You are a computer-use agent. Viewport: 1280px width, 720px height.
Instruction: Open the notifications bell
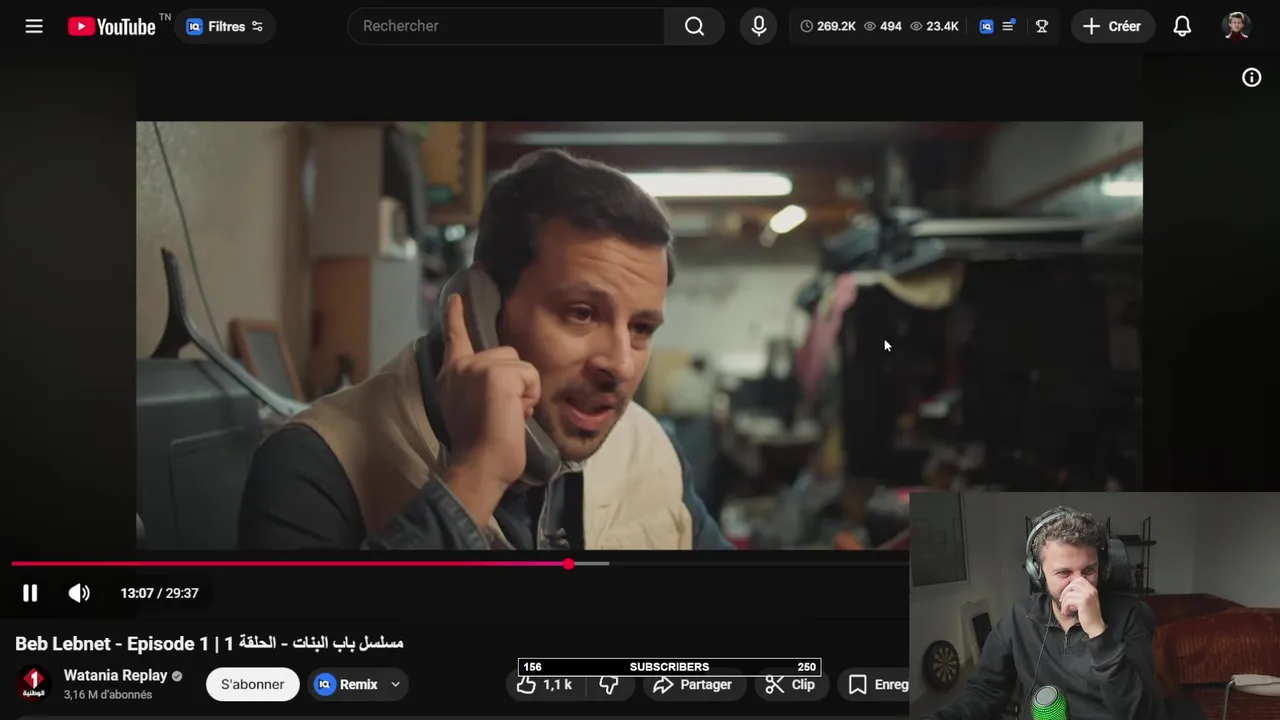(1182, 26)
